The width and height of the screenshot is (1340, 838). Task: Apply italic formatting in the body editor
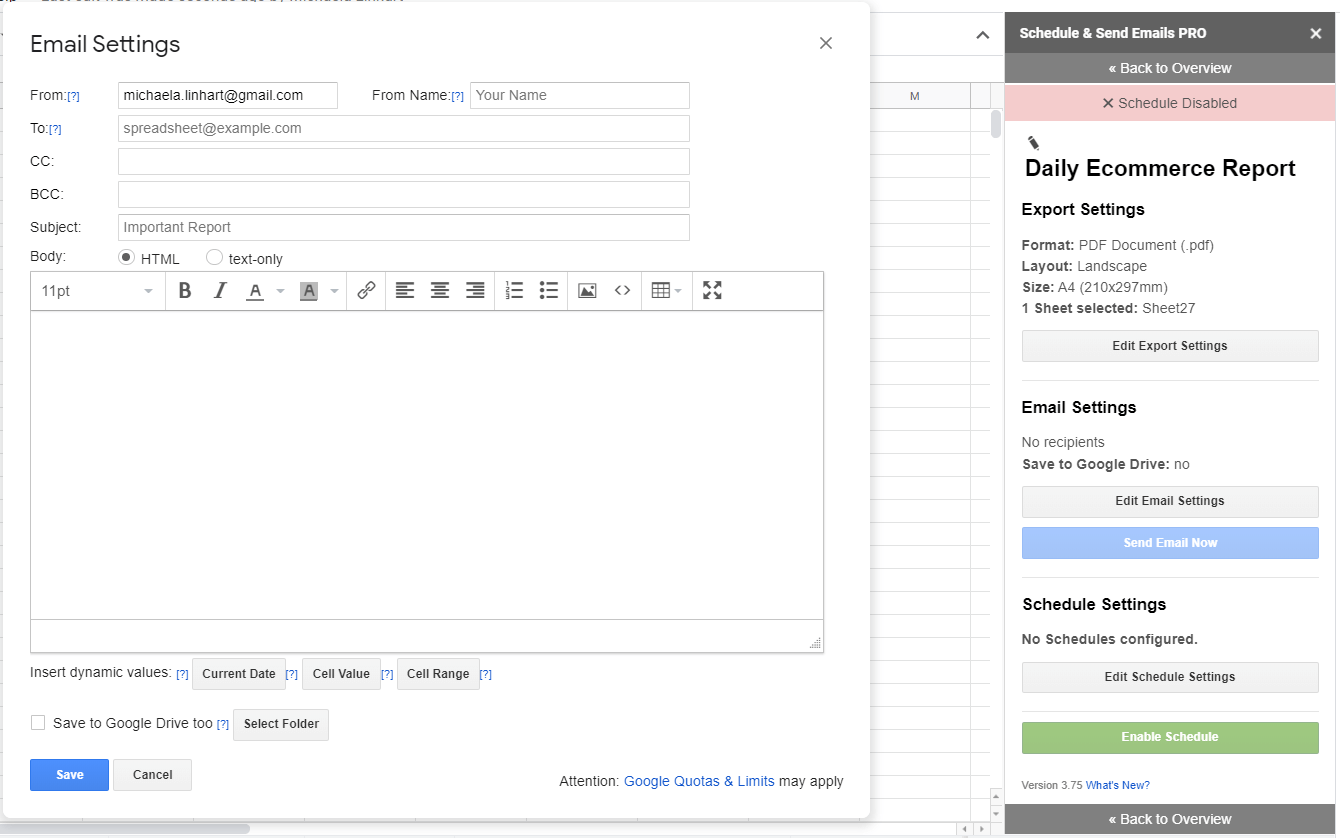coord(220,291)
